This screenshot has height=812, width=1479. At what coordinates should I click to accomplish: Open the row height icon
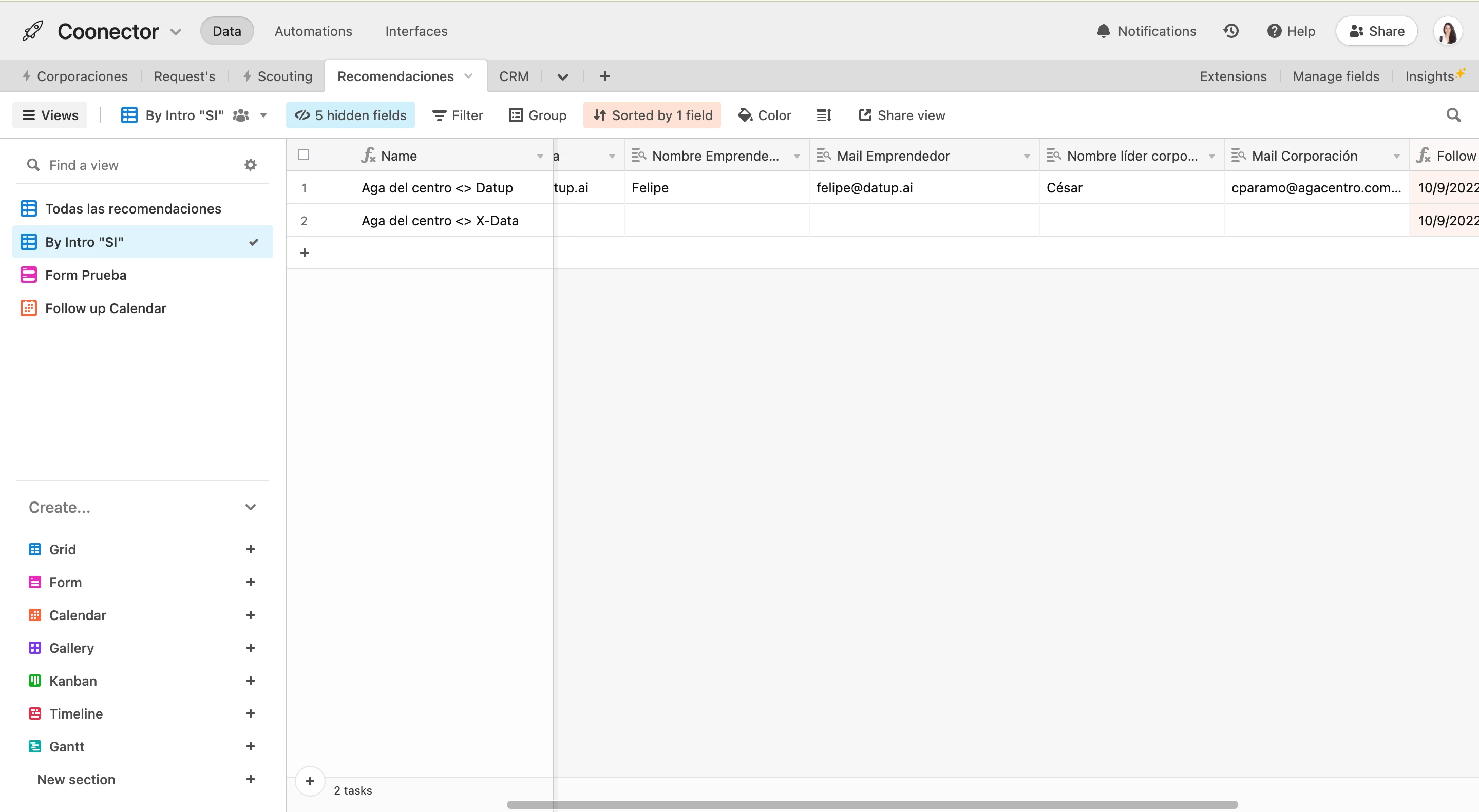coord(824,115)
